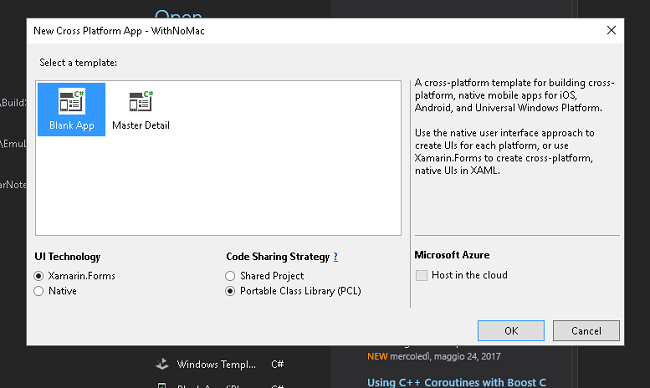This screenshot has width=650, height=388.
Task: Click the NEW mercoledì, maggio 24, 2017 date
Action: coord(434,356)
